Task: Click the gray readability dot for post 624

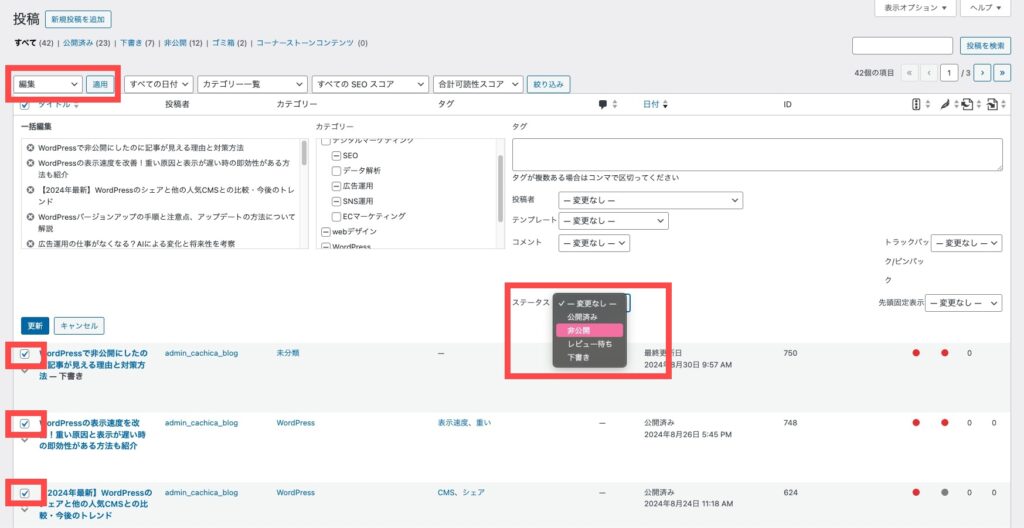Action: [x=944, y=493]
